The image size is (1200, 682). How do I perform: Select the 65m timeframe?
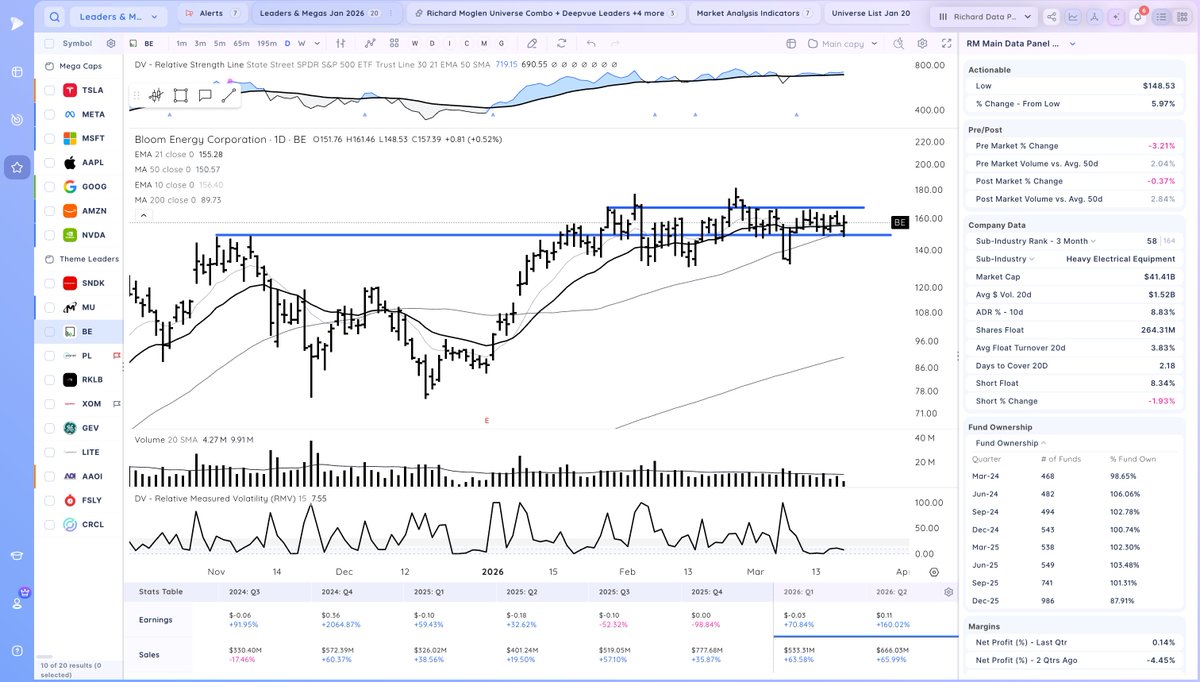(x=242, y=44)
